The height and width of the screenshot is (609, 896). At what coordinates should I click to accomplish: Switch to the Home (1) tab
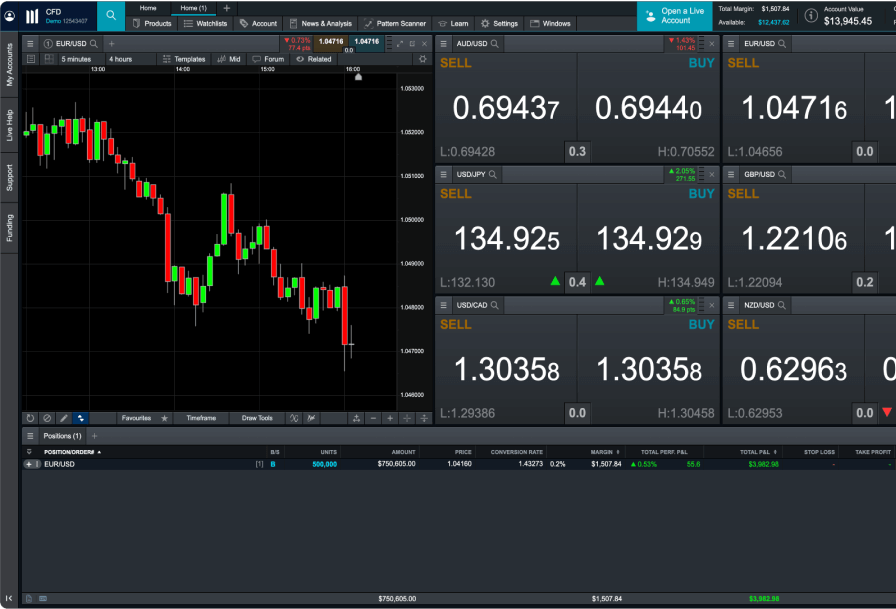196,7
